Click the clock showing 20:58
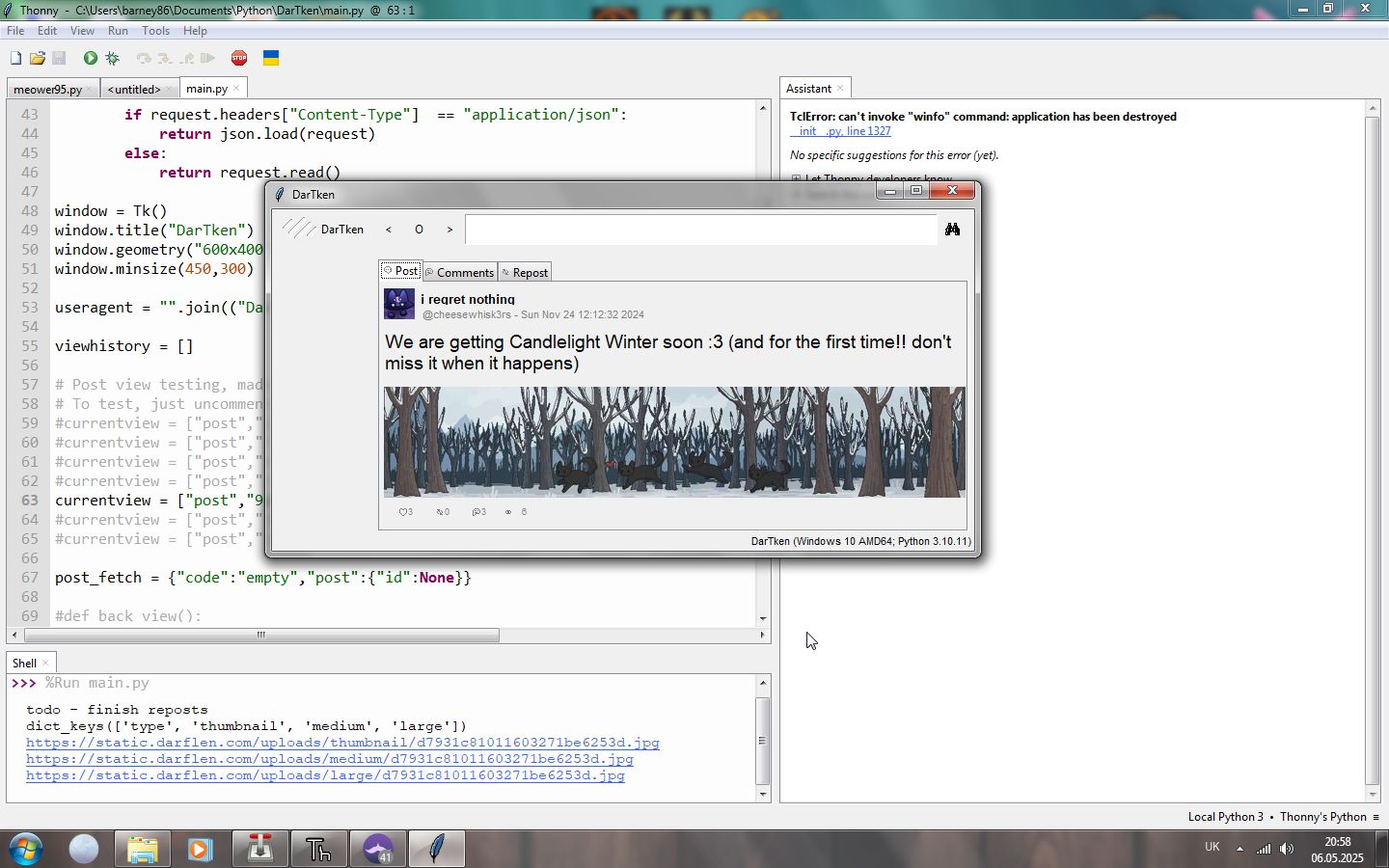 click(1338, 842)
